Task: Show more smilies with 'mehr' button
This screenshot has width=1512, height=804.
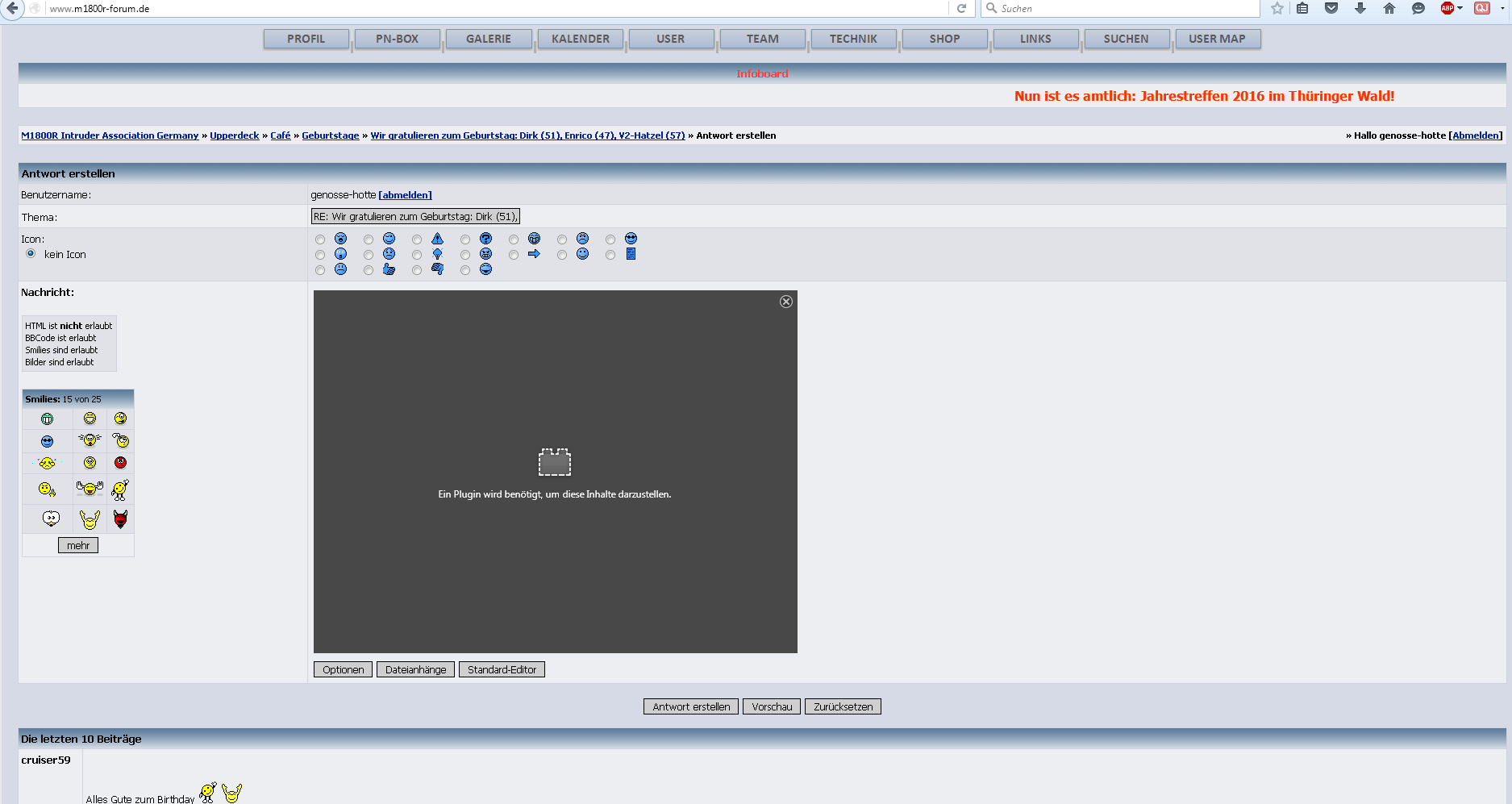Action: (x=78, y=545)
